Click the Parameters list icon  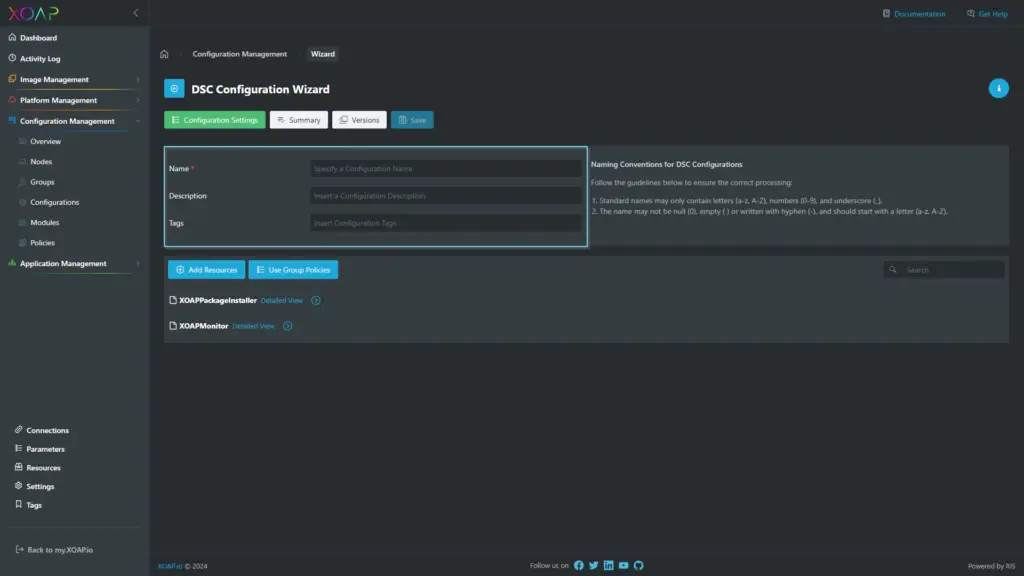pyautogui.click(x=18, y=449)
